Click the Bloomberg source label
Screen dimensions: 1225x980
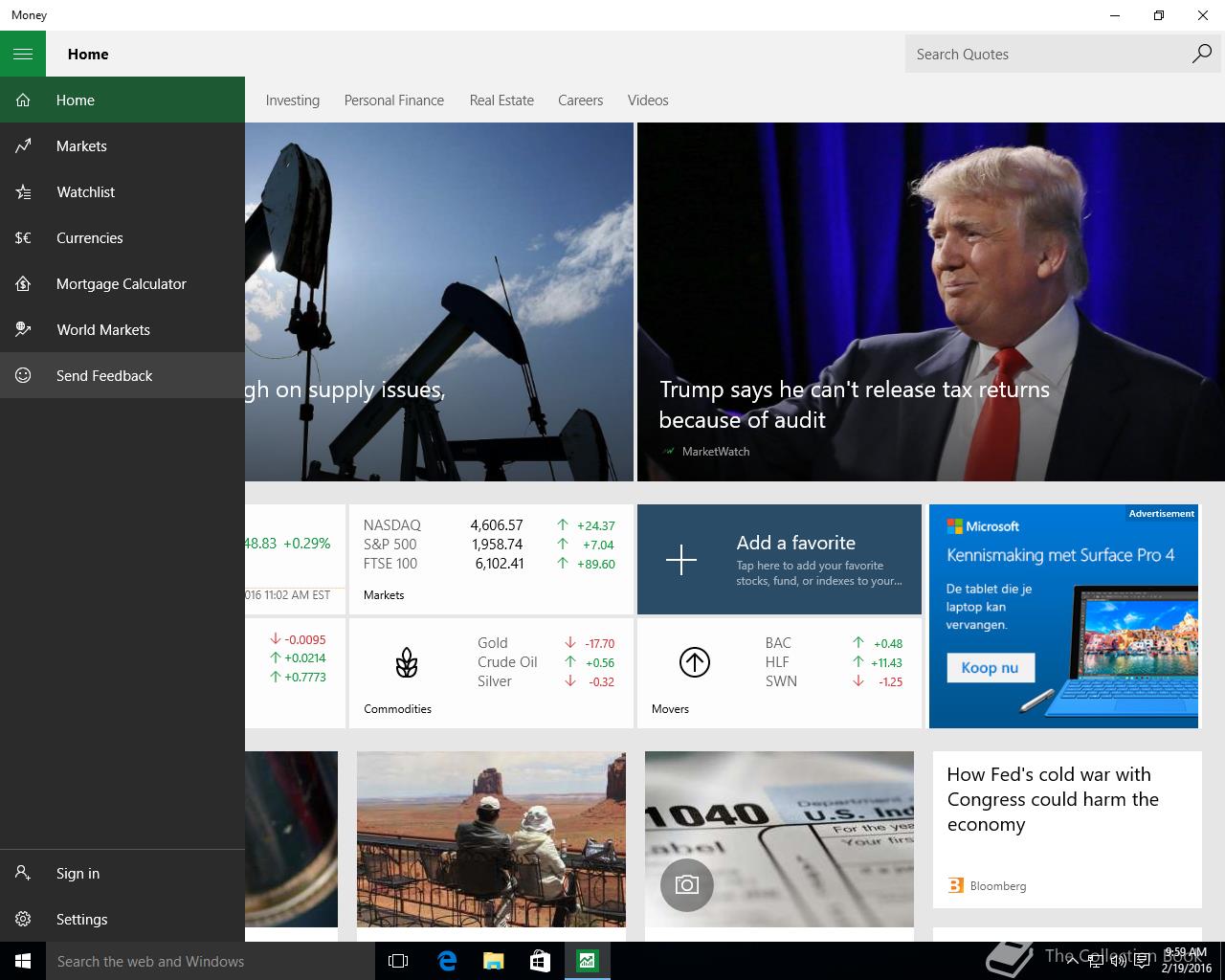(998, 886)
